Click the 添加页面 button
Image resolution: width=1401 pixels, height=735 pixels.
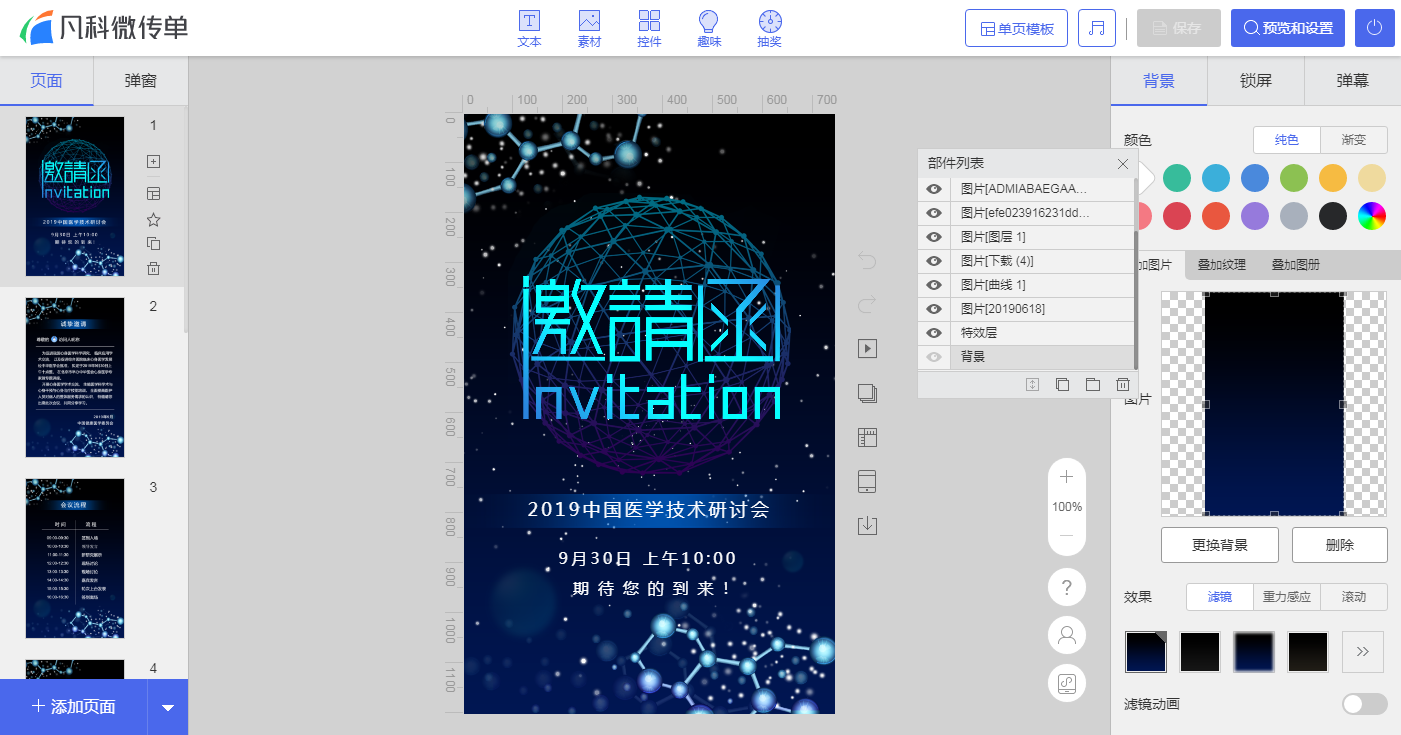coord(74,707)
